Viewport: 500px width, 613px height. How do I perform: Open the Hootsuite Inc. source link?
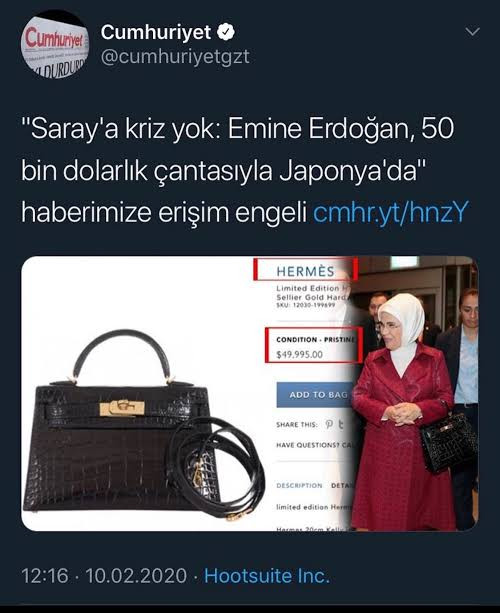point(267,576)
